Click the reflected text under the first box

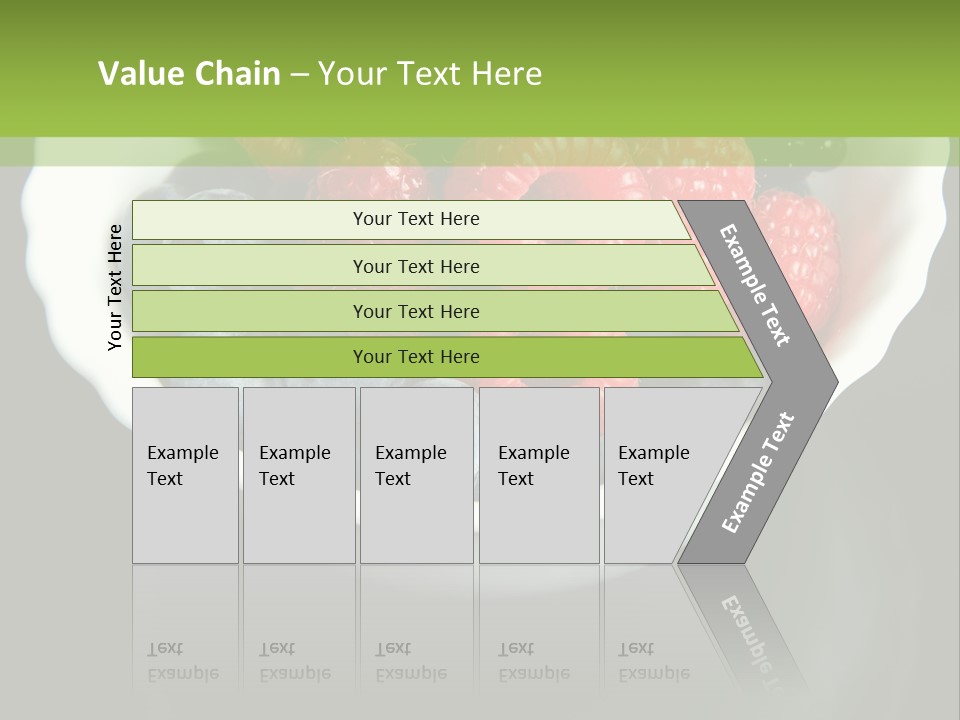point(182,661)
